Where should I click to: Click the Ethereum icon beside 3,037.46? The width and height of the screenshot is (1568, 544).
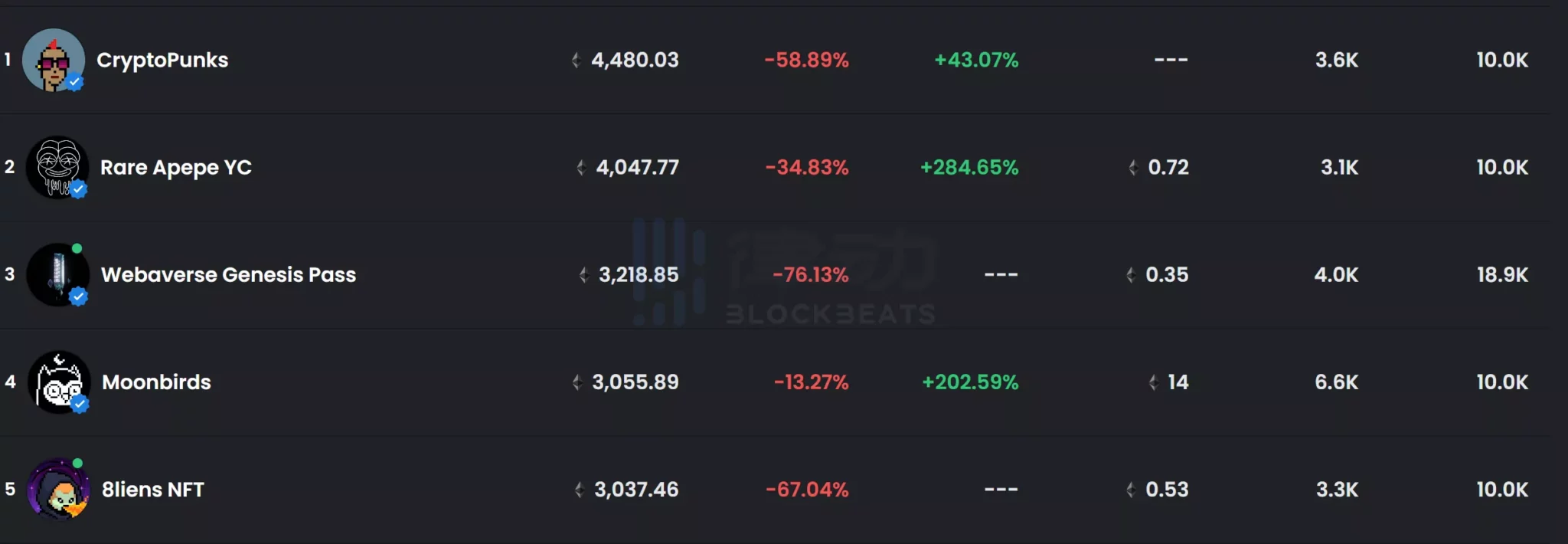tap(580, 490)
